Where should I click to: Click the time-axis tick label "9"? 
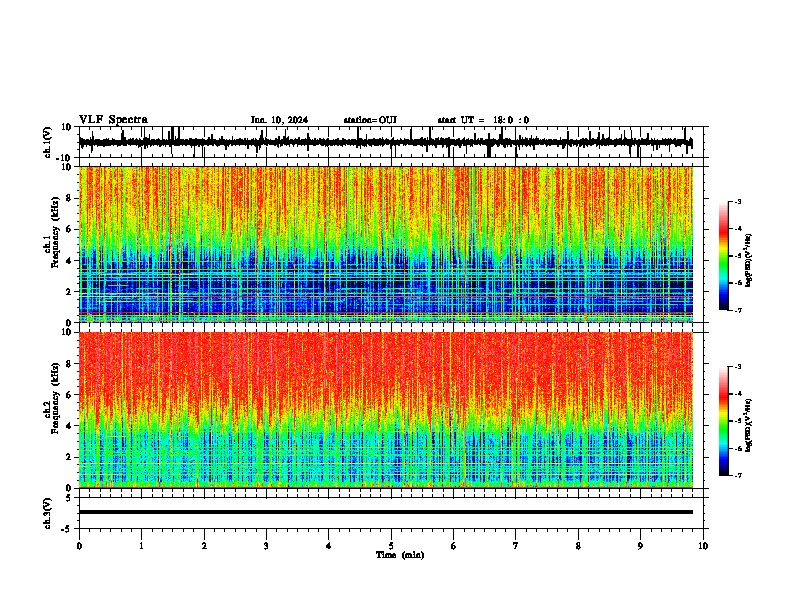pos(640,546)
